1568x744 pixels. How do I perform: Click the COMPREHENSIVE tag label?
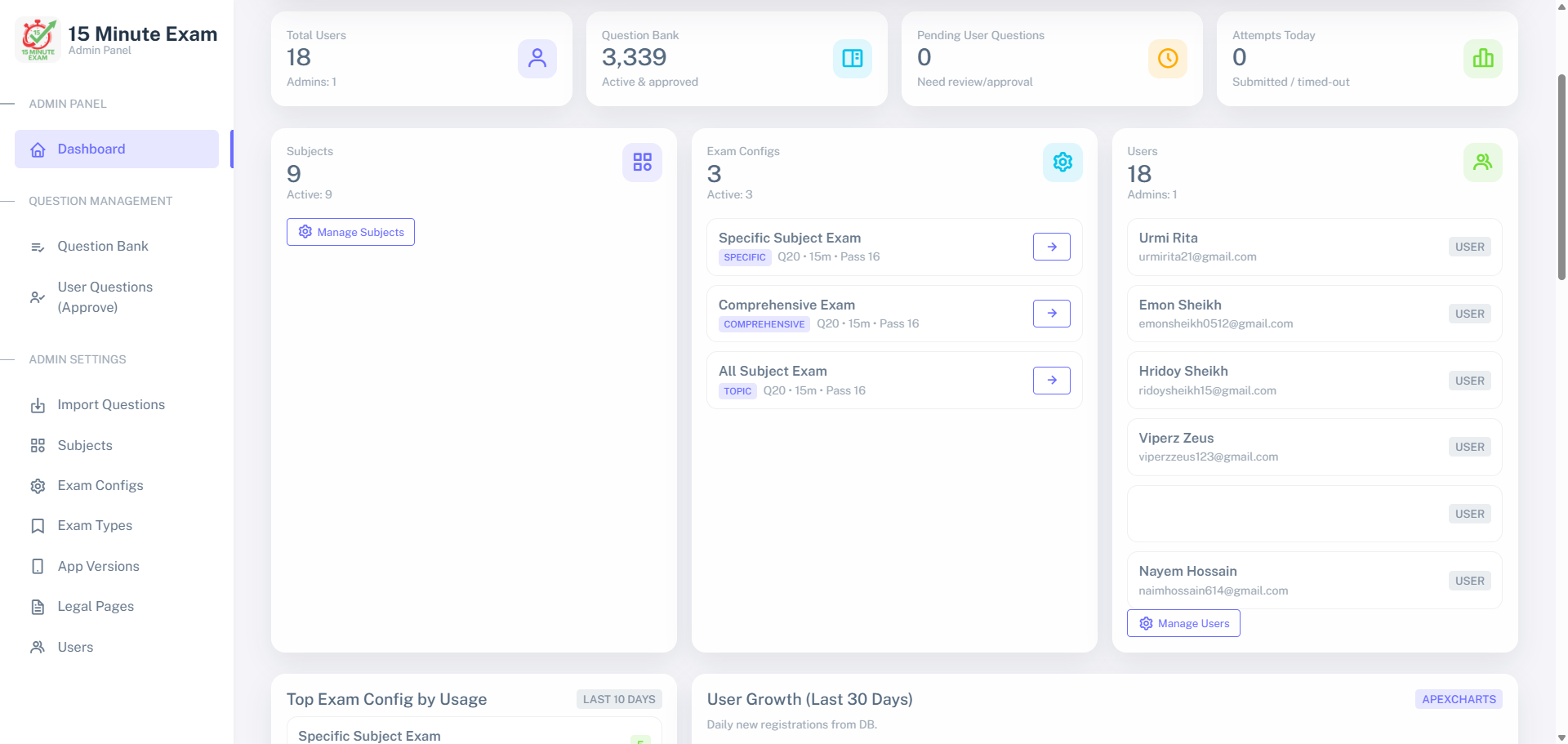(764, 324)
